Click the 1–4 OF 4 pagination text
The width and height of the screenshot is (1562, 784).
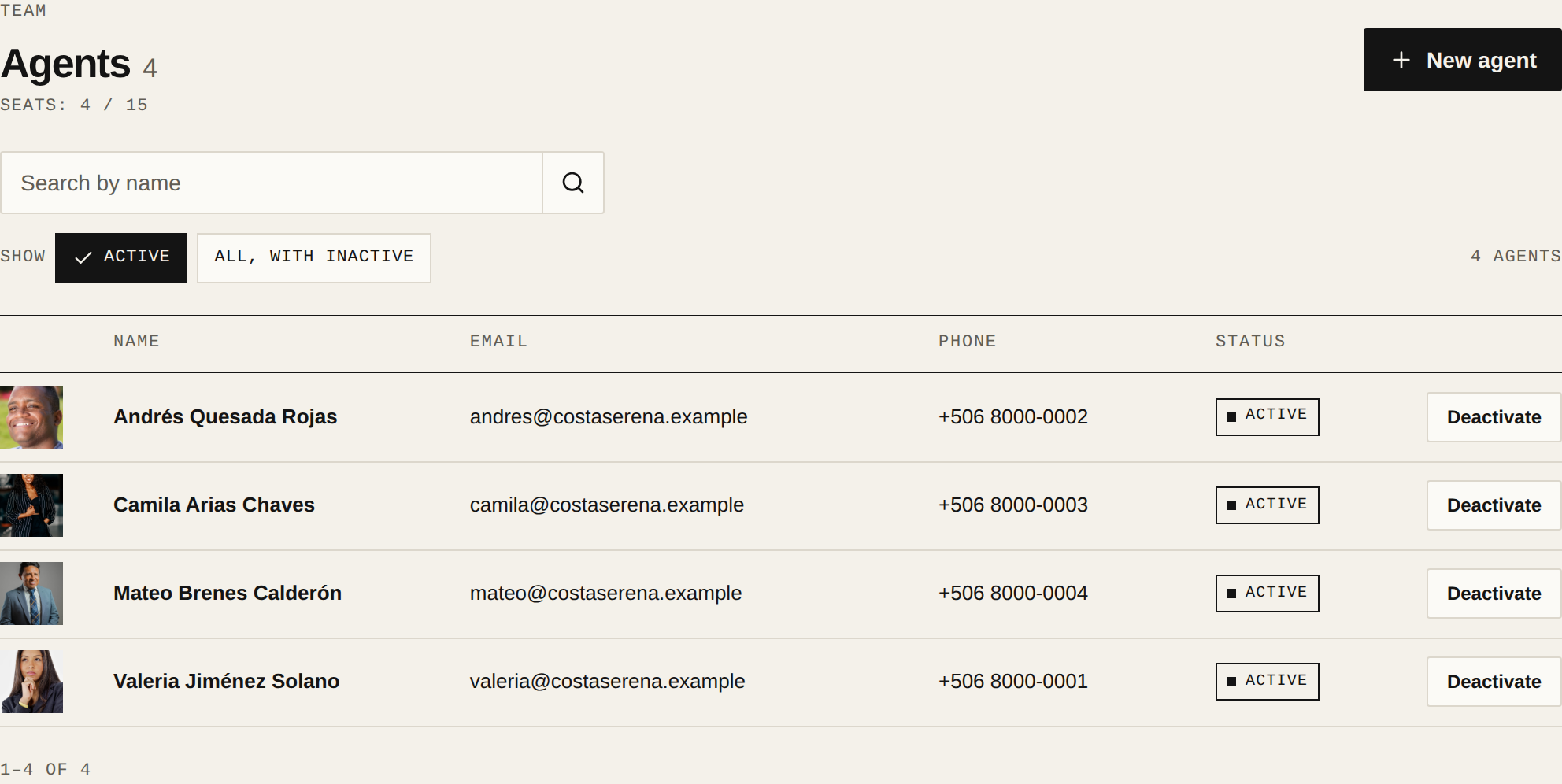point(46,769)
